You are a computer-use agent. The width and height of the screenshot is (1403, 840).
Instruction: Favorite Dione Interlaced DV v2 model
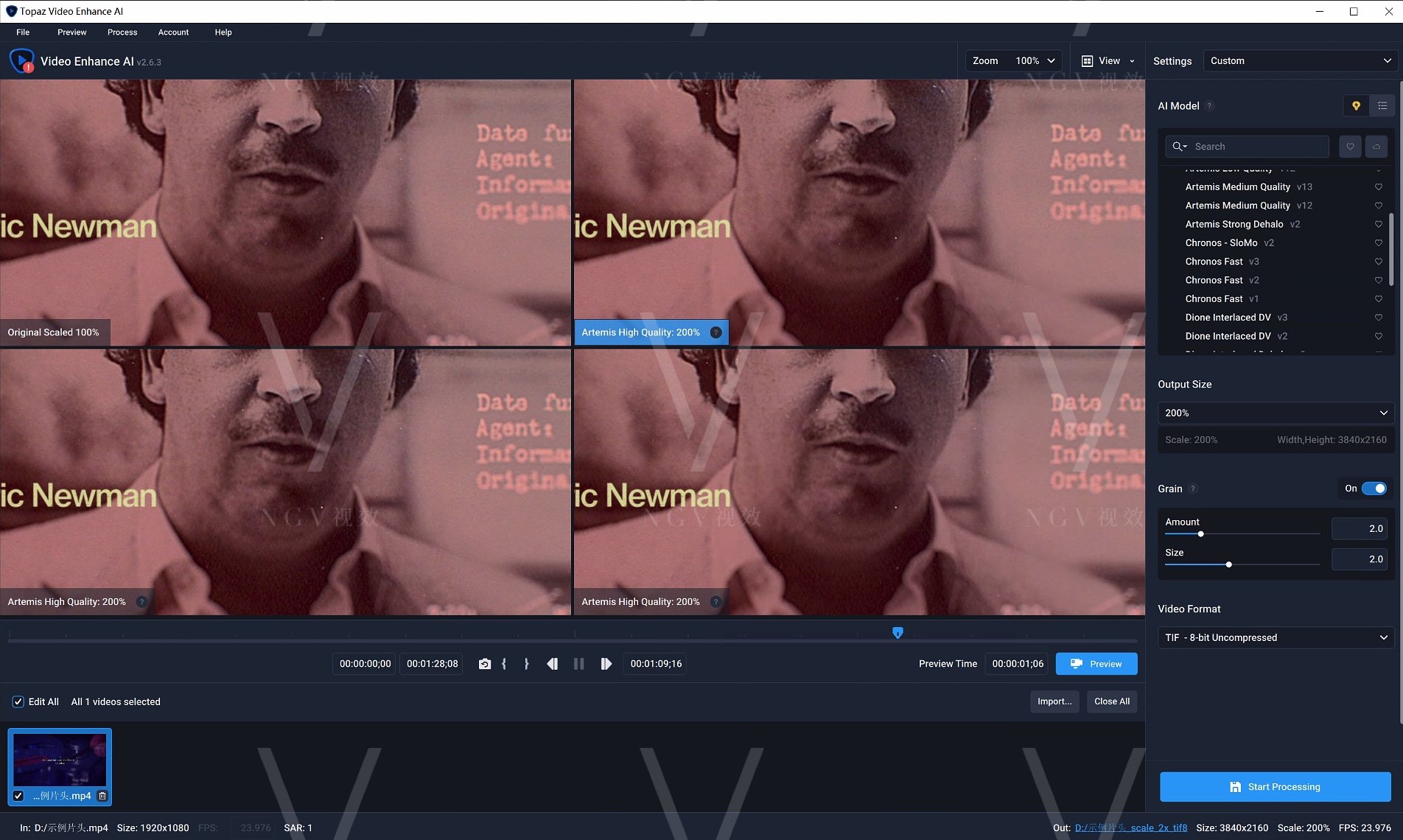[x=1379, y=336]
